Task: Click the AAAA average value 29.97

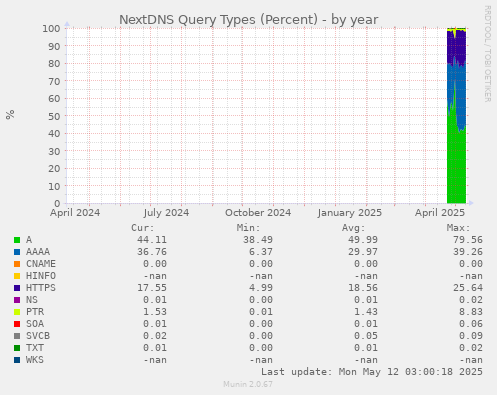Action: coord(363,252)
